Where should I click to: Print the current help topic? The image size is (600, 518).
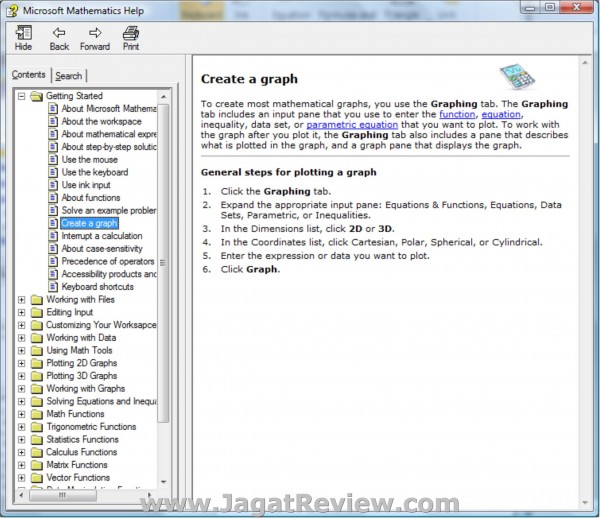(131, 33)
